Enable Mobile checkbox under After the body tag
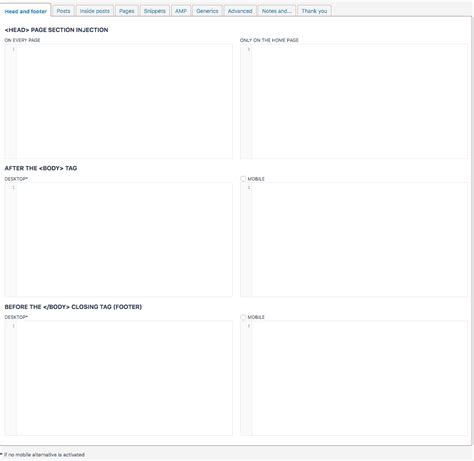Image resolution: width=474 pixels, height=461 pixels. coord(243,179)
